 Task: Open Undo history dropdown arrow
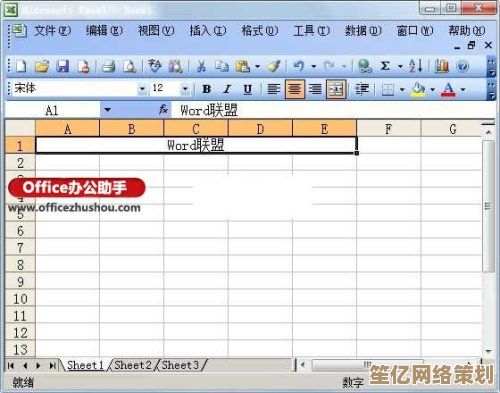313,66
